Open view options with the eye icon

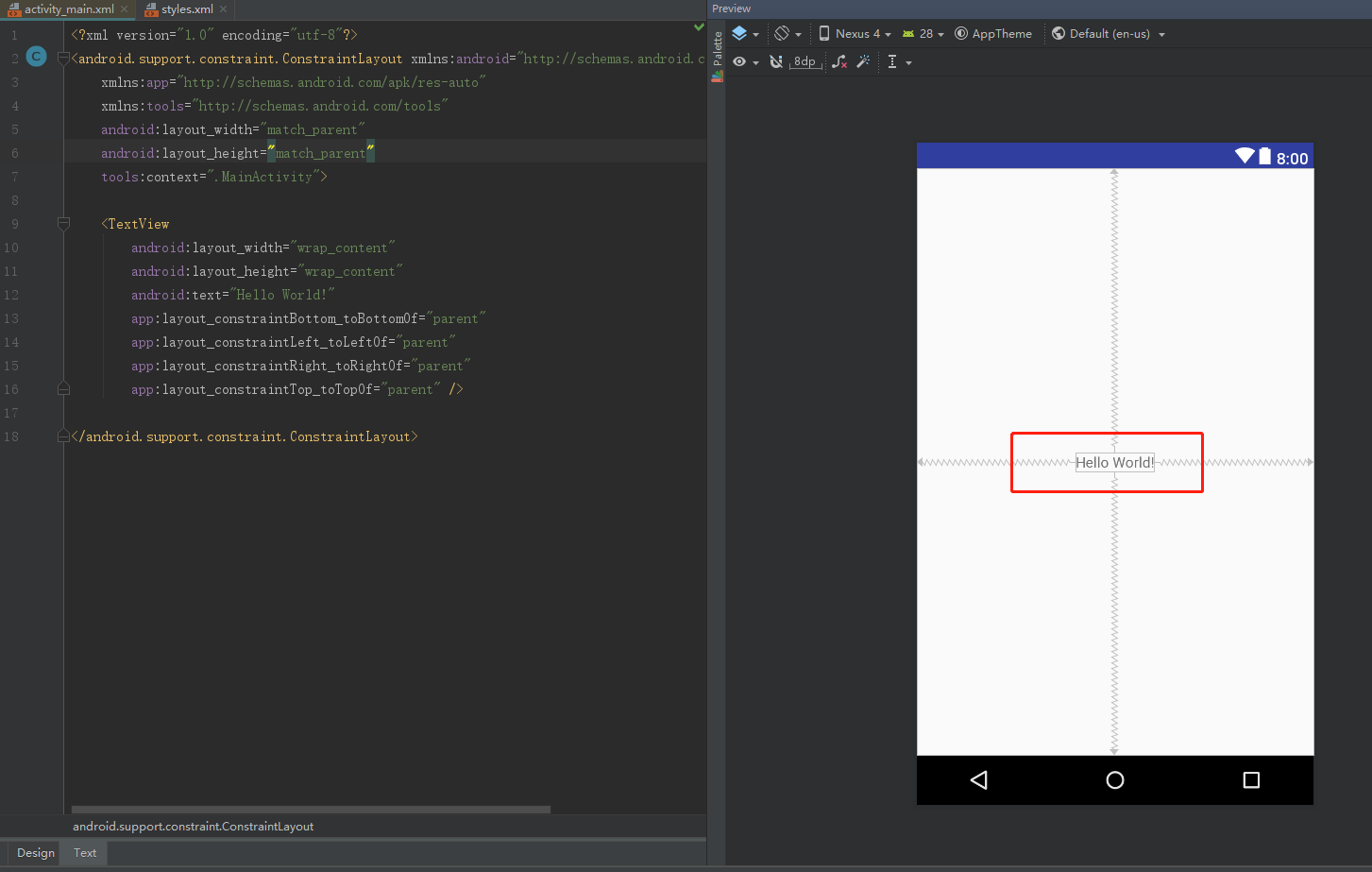pos(741,61)
